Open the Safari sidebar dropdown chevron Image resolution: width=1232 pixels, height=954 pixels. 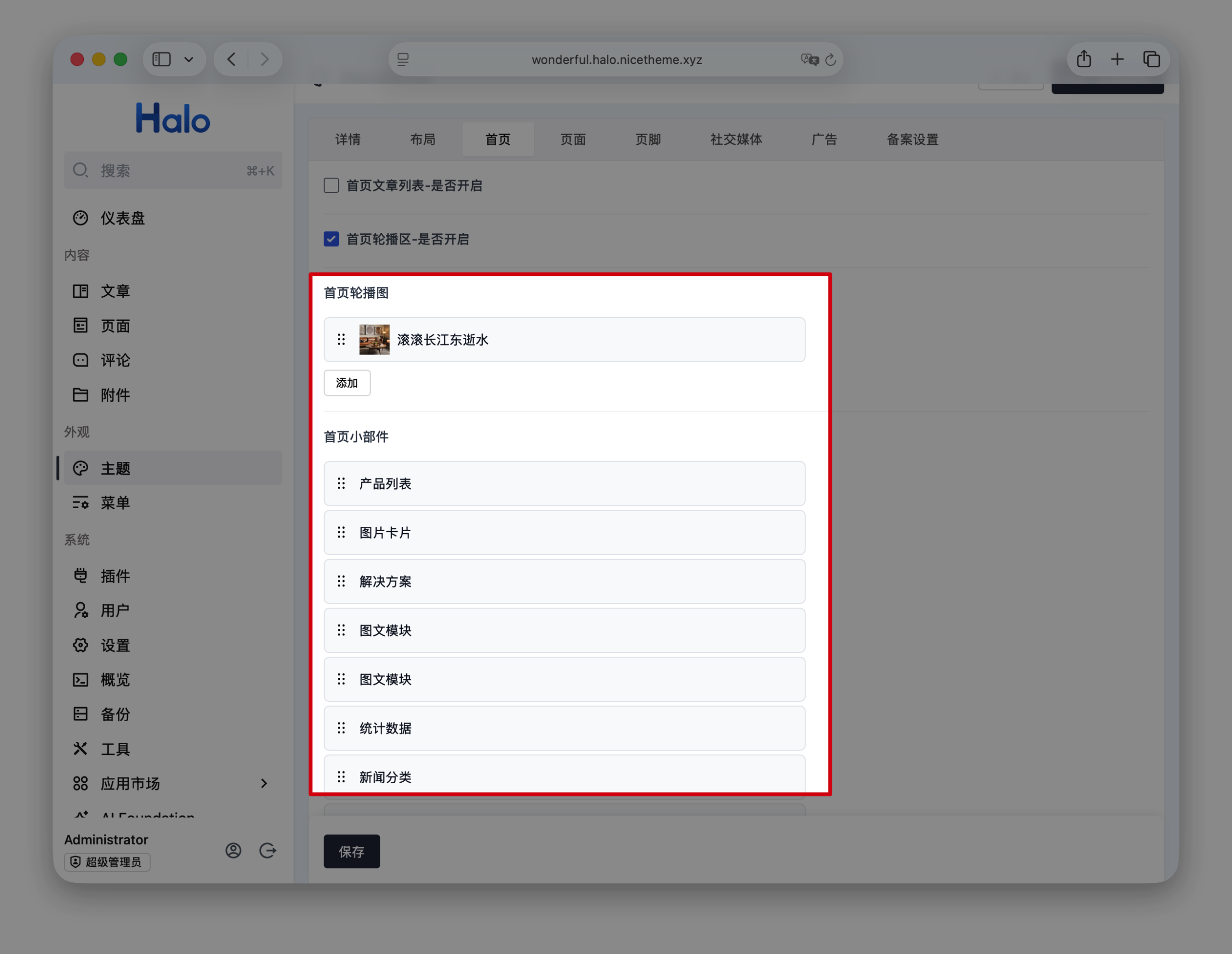pos(189,59)
